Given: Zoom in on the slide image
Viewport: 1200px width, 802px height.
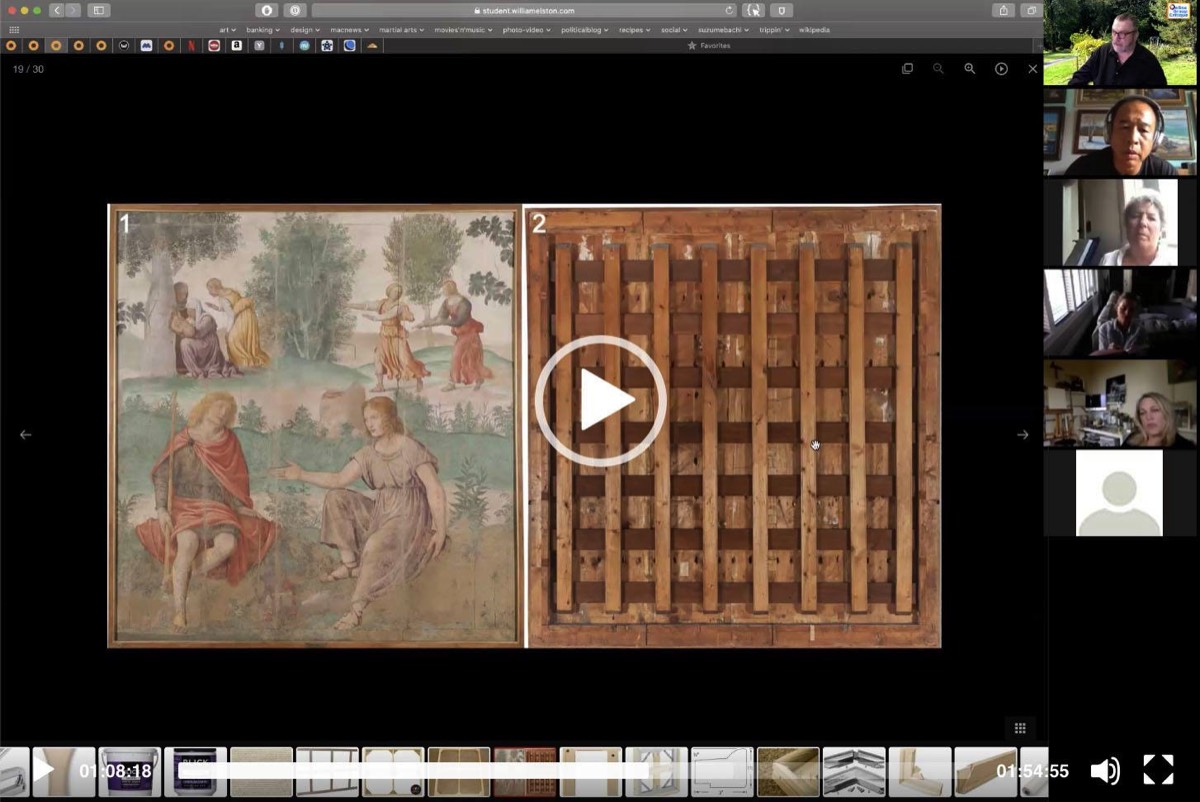Looking at the screenshot, I should coord(969,69).
